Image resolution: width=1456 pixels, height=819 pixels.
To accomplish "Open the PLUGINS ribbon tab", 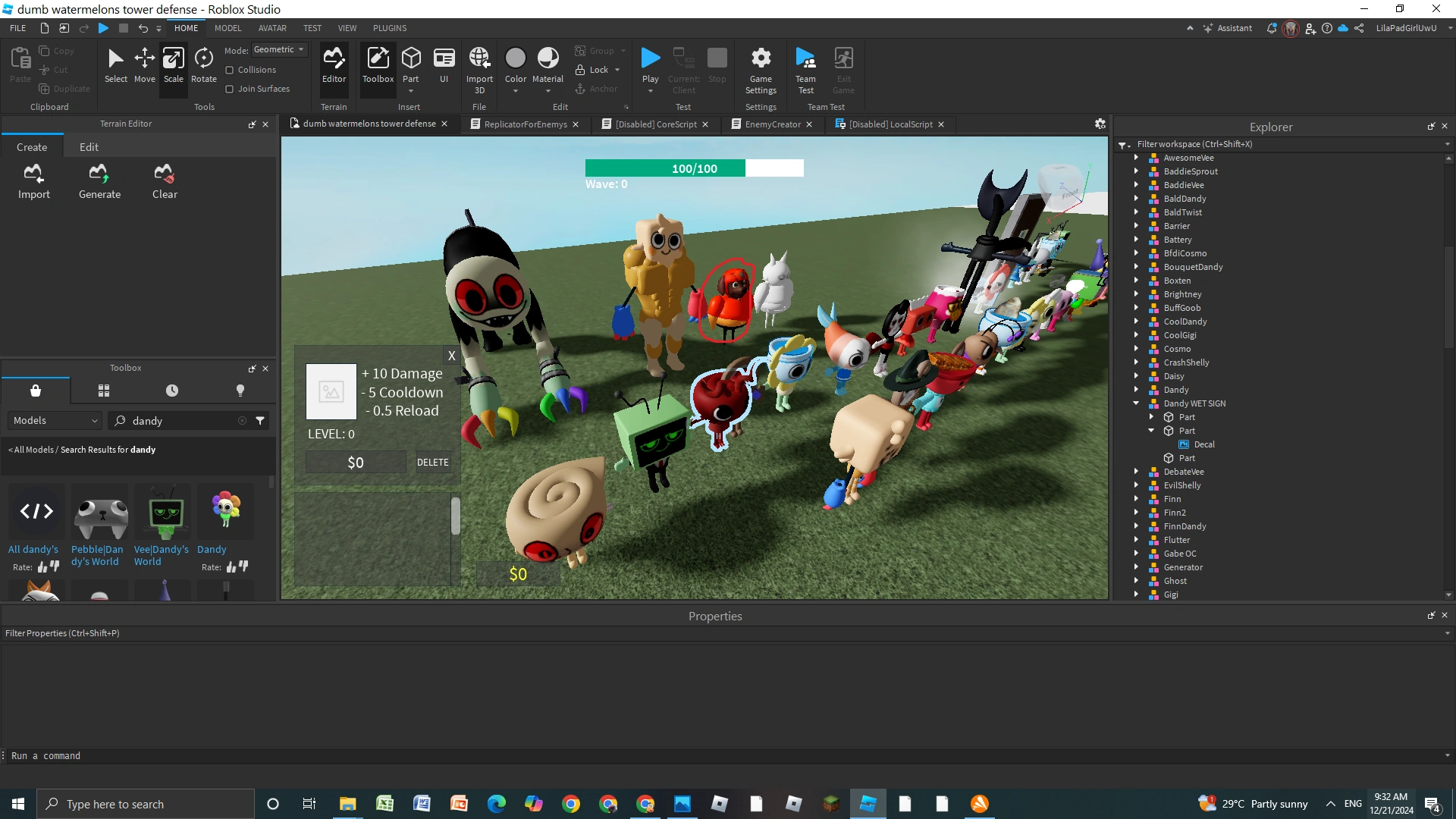I will 390,28.
